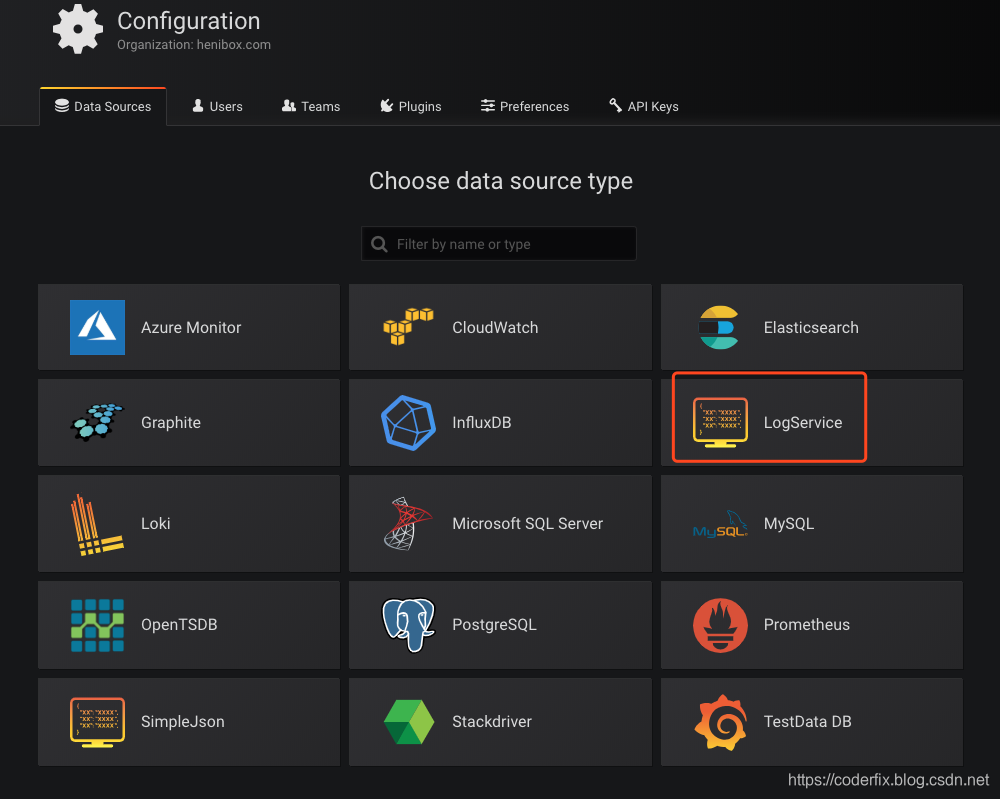Click the OpenTSDB grid icon
Viewport: 1000px width, 799px height.
(x=97, y=625)
